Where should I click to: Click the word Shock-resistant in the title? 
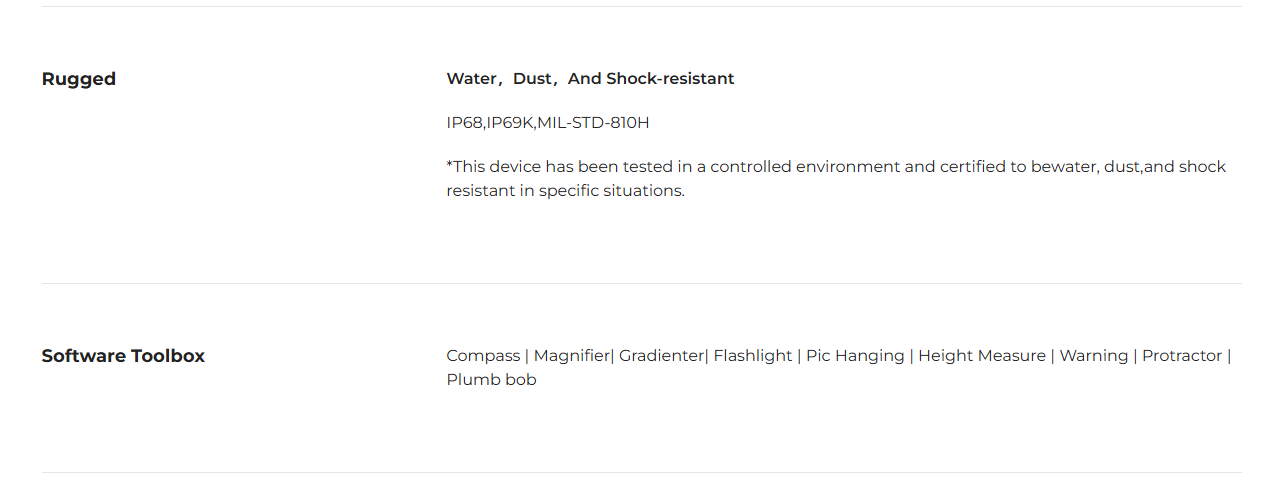[670, 79]
